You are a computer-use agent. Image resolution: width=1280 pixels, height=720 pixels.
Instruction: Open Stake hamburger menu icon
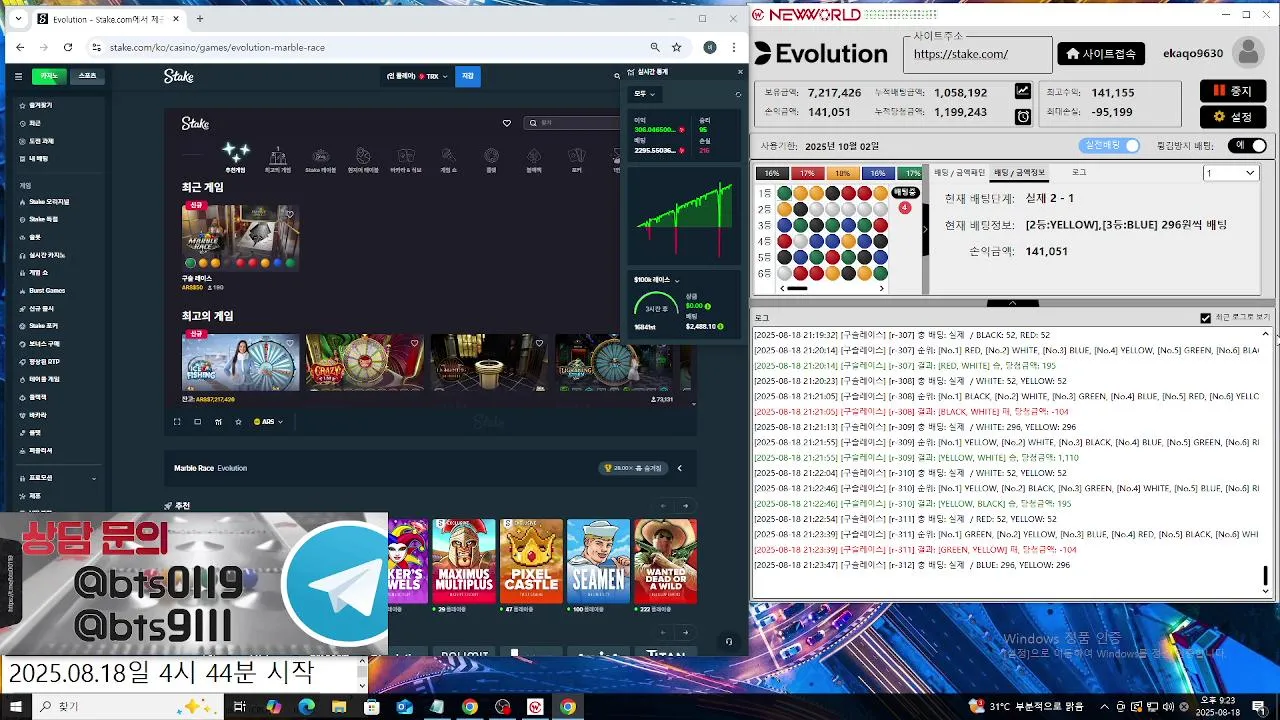(x=18, y=76)
